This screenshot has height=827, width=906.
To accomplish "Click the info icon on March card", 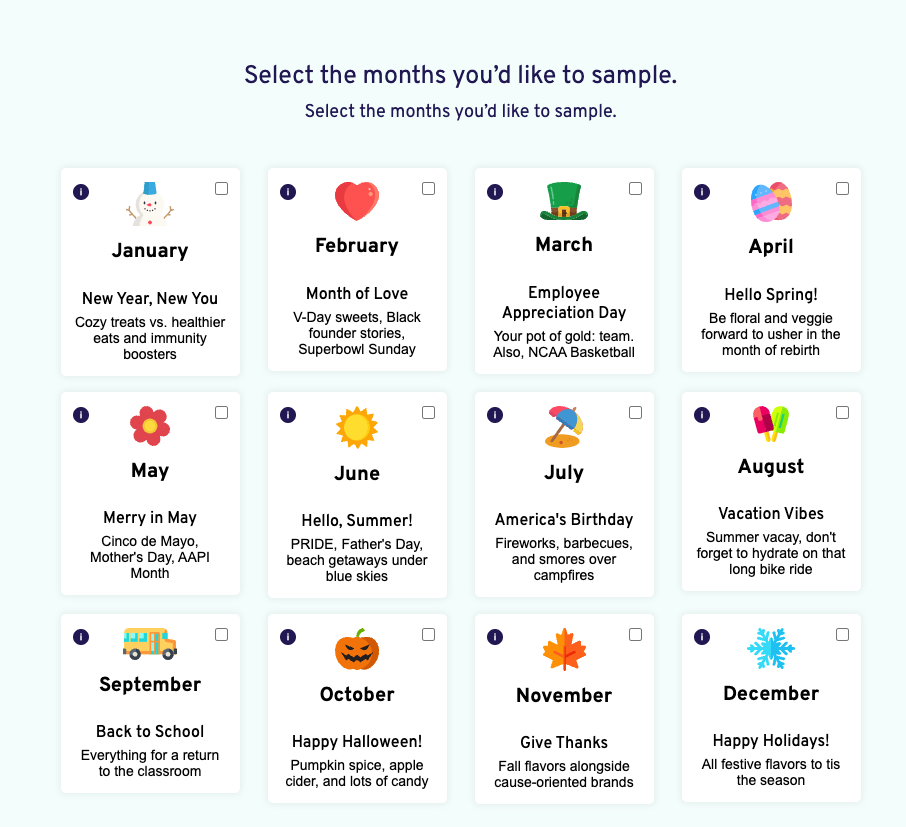I will [495, 192].
